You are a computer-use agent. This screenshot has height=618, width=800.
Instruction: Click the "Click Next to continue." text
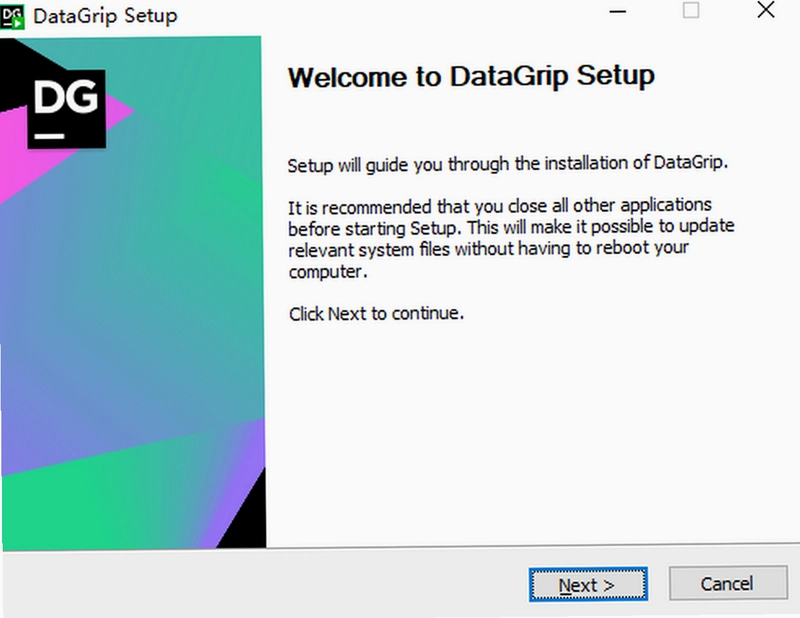[x=377, y=313]
